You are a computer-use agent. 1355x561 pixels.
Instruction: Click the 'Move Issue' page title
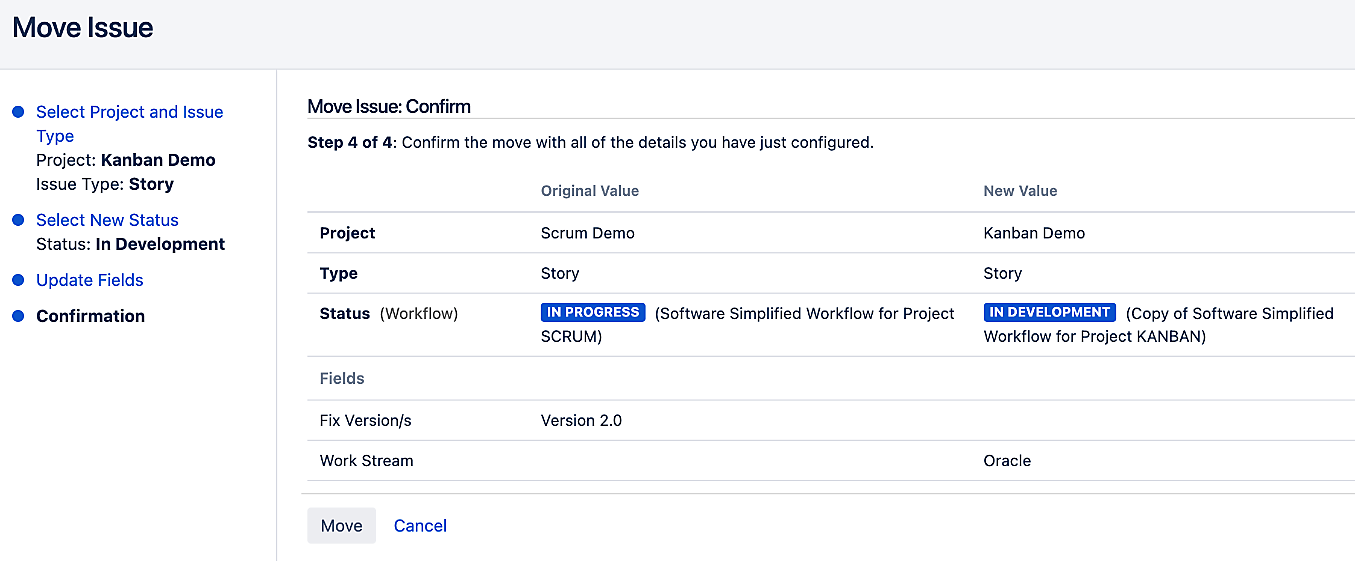click(83, 28)
